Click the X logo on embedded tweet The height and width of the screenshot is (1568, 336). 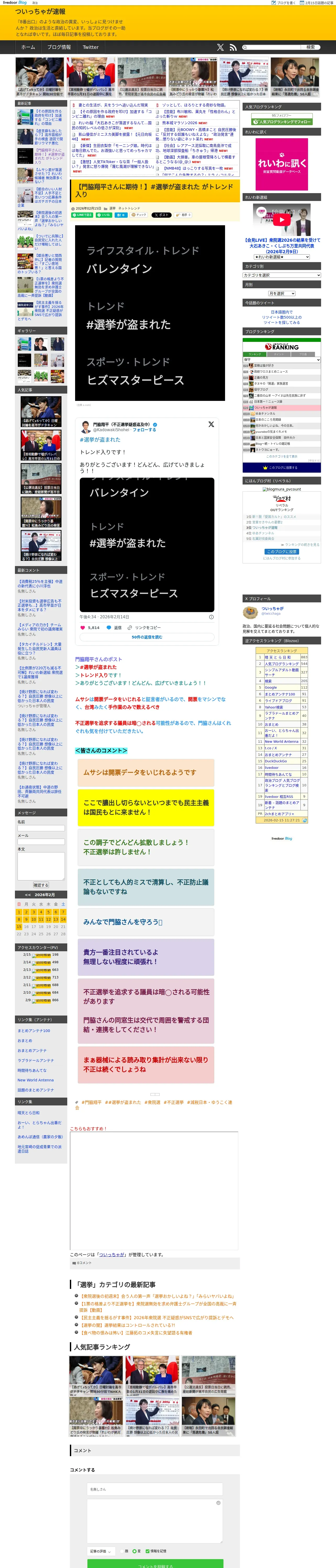[211, 424]
